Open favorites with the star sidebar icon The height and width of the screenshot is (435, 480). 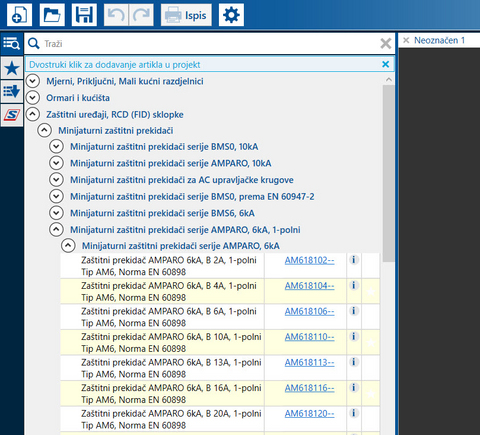click(12, 68)
